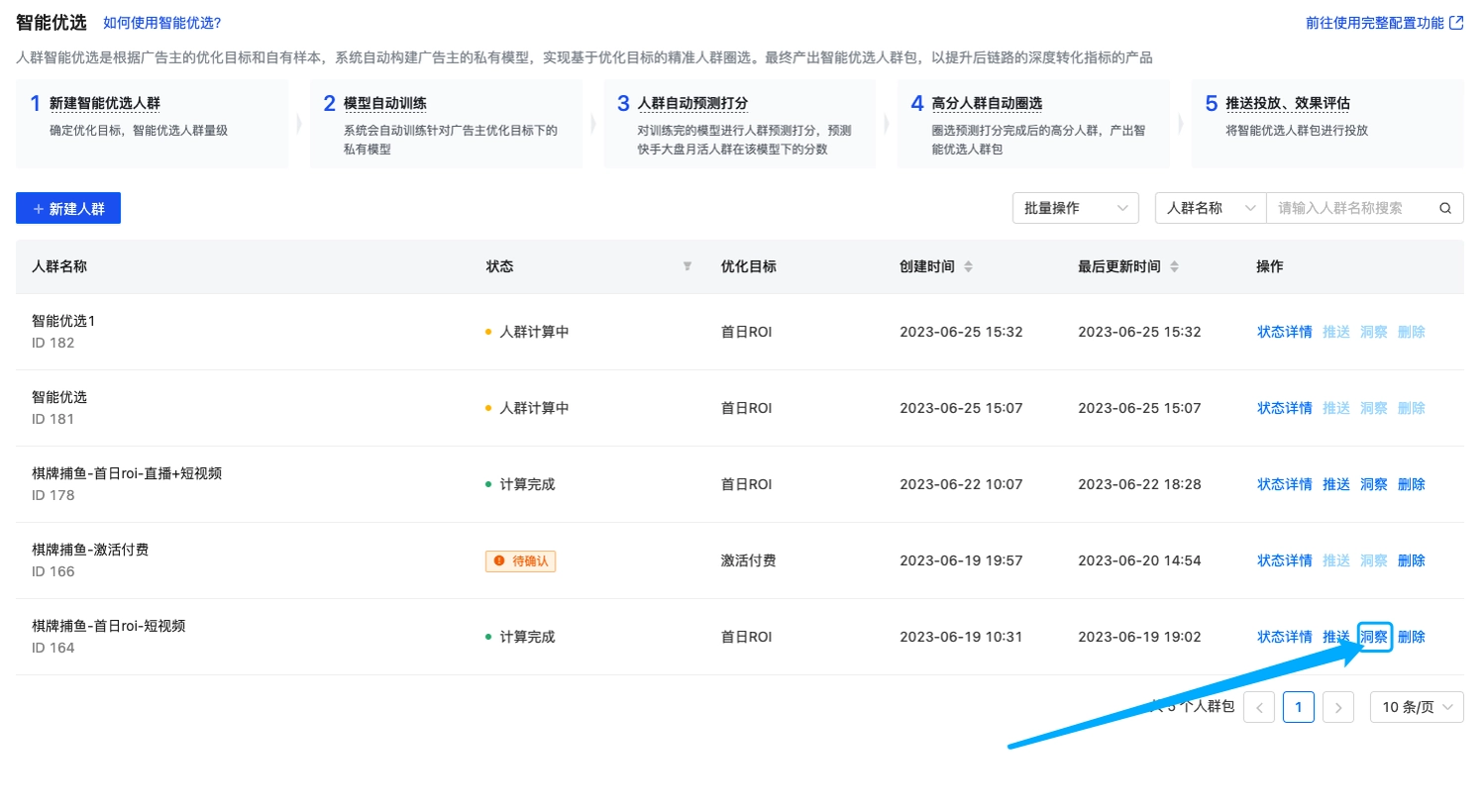Click the warning icon in the 待确认 tag
Screen dimensions: 1484x812
pyautogui.click(x=499, y=560)
